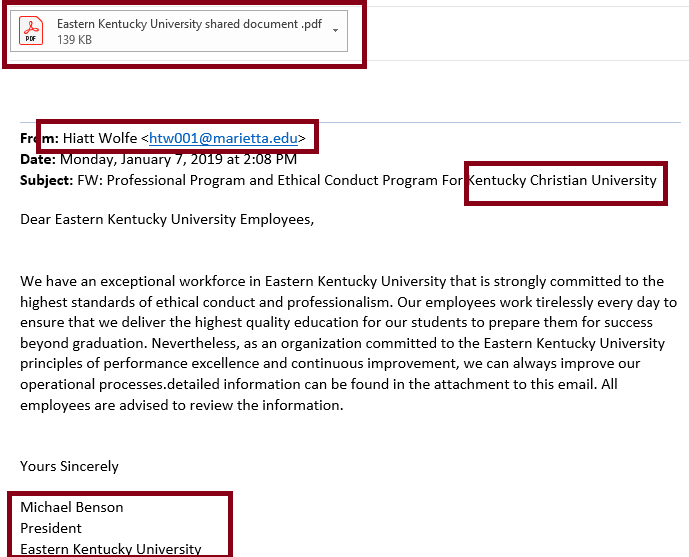This screenshot has width=689, height=557.
Task: Click the signature name Michael Benson
Action: tap(72, 507)
